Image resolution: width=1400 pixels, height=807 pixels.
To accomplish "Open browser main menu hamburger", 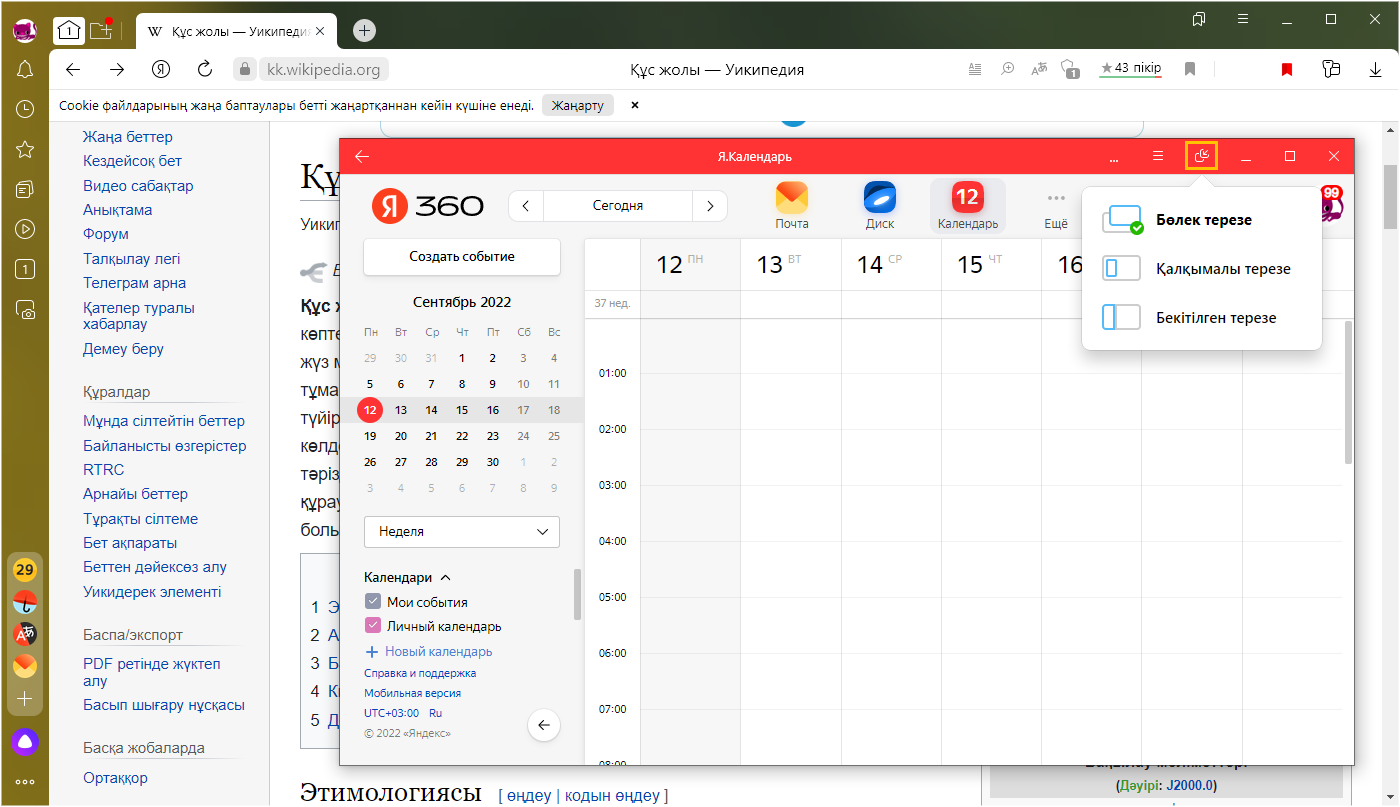I will point(1243,19).
